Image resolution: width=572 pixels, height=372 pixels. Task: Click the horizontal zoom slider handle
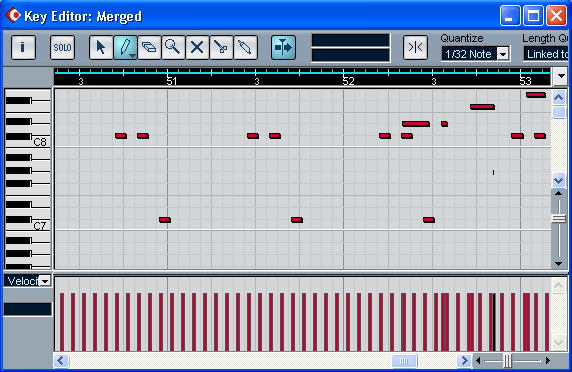pos(507,361)
